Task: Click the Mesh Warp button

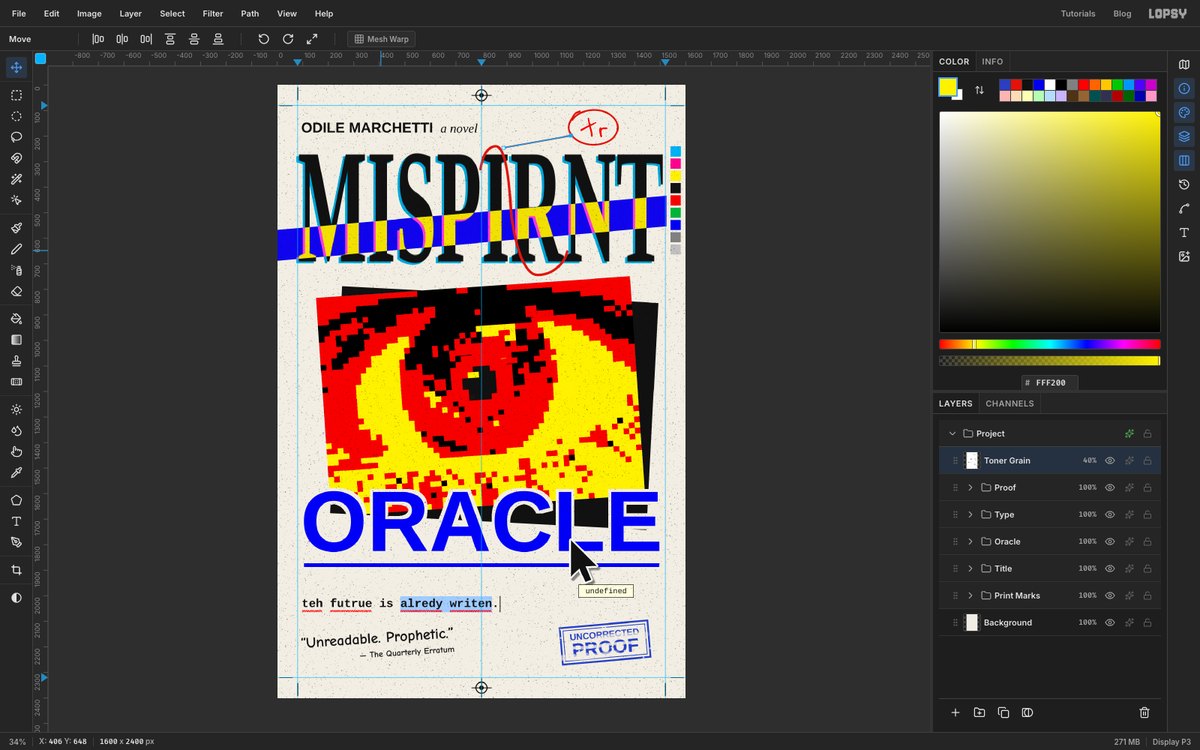Action: [381, 39]
